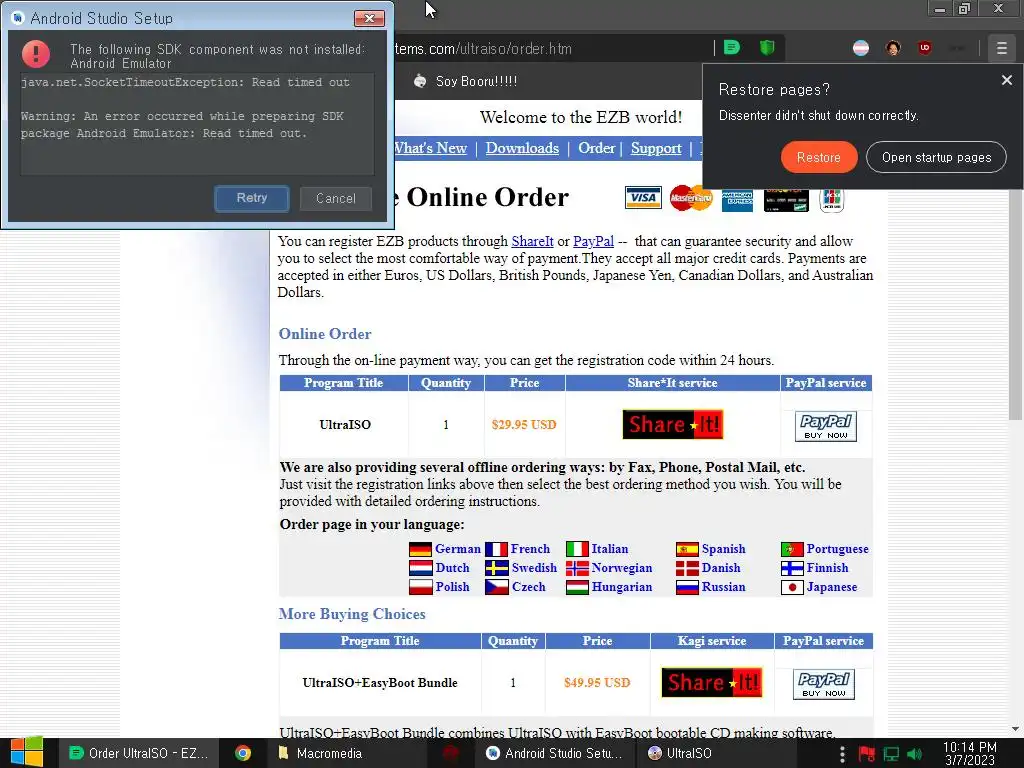The width and height of the screenshot is (1024, 768).
Task: Click Retry in Android Studio Setup dialog
Action: [x=251, y=198]
